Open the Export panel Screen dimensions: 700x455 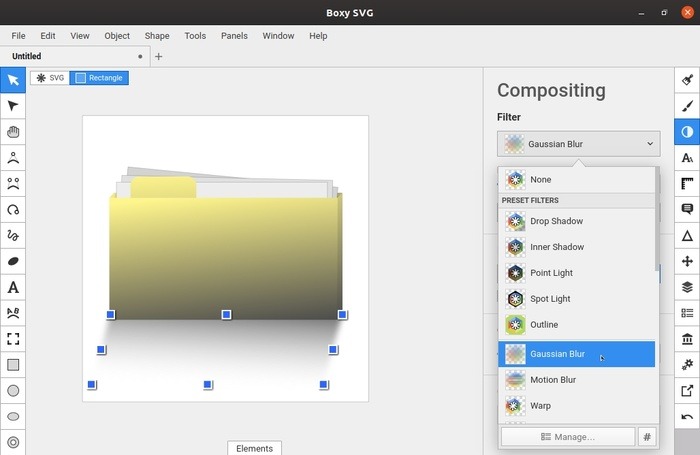click(687, 391)
